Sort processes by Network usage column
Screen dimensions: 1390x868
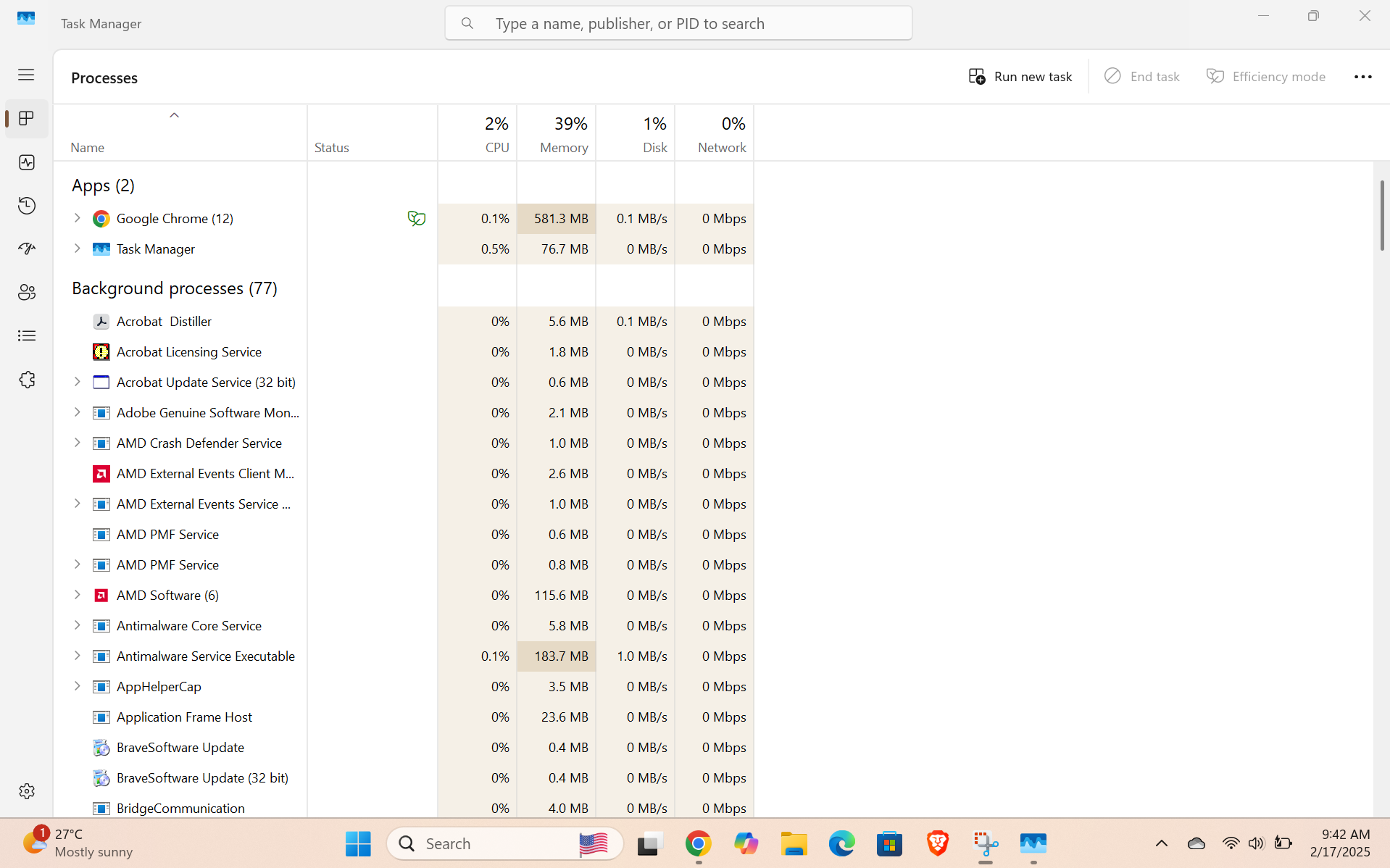(715, 133)
